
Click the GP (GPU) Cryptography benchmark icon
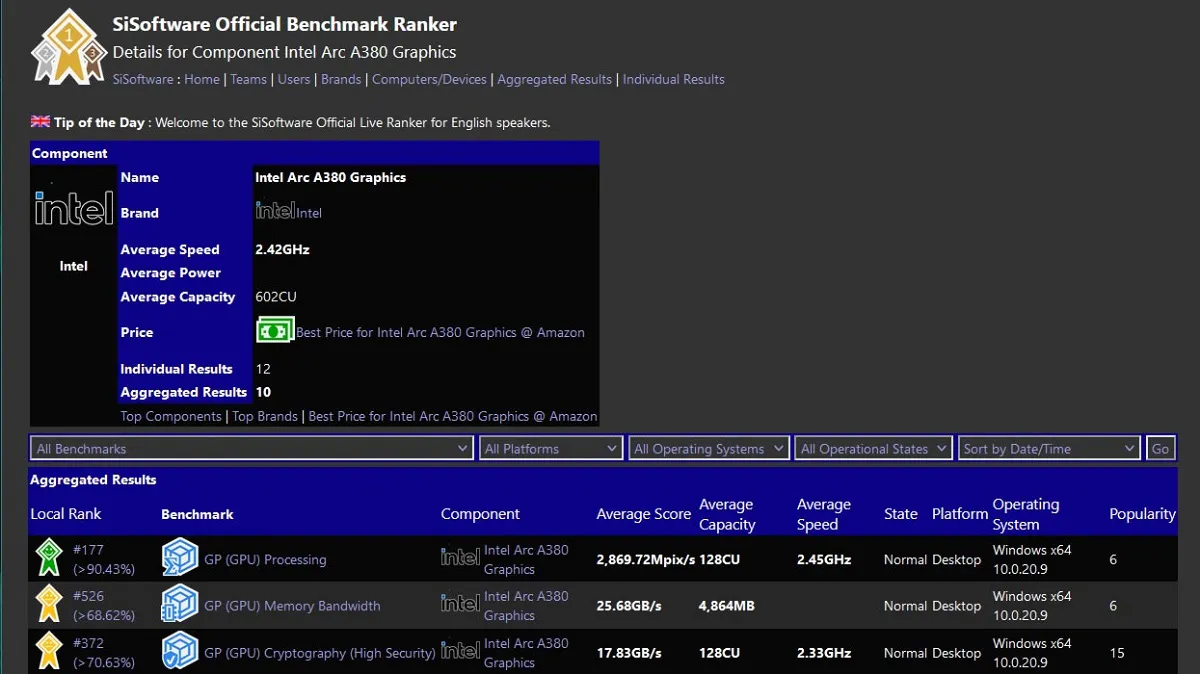pyautogui.click(x=180, y=651)
